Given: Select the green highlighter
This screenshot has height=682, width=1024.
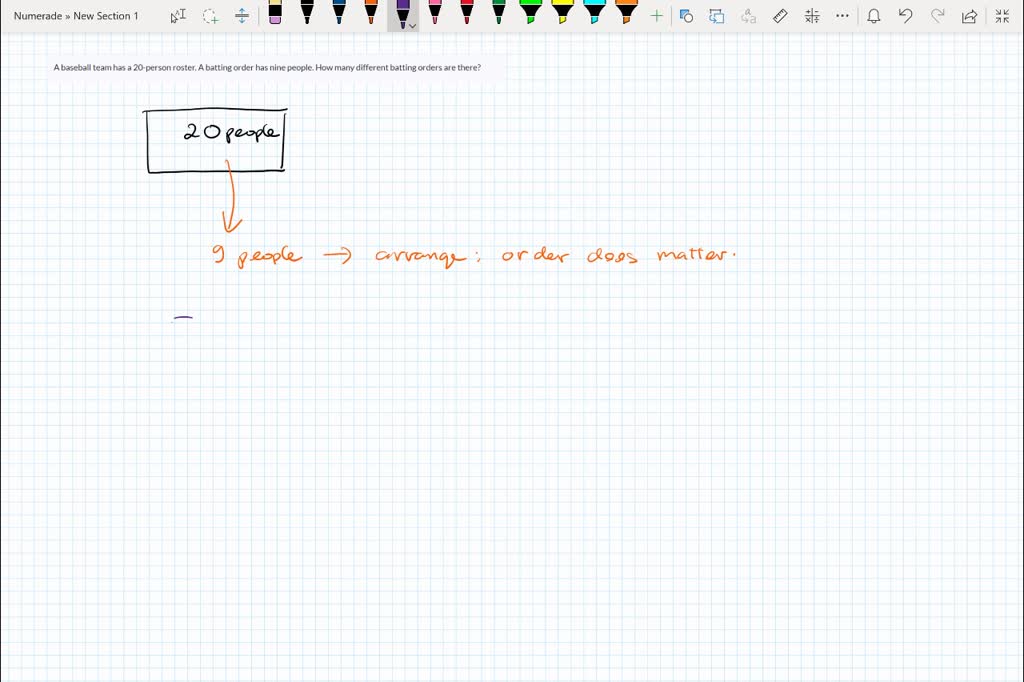Looking at the screenshot, I should [x=530, y=14].
